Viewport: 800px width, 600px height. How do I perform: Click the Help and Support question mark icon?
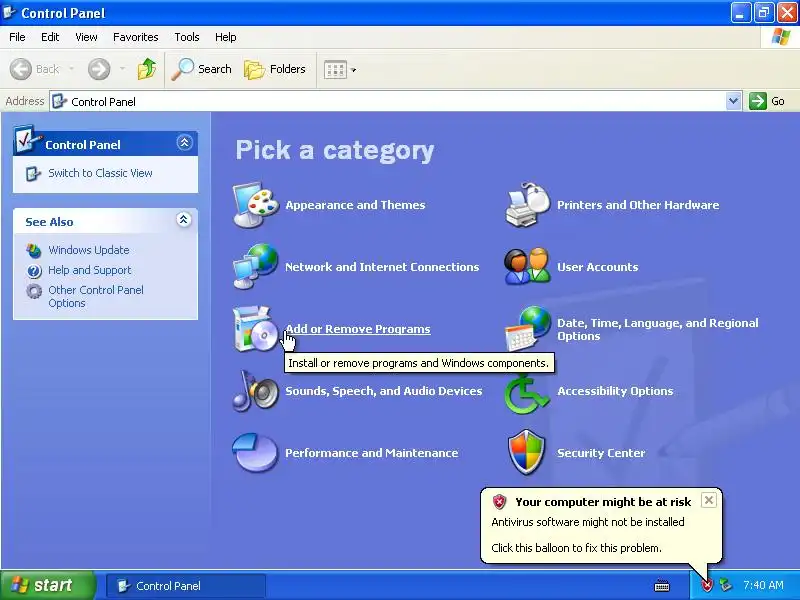[34, 270]
